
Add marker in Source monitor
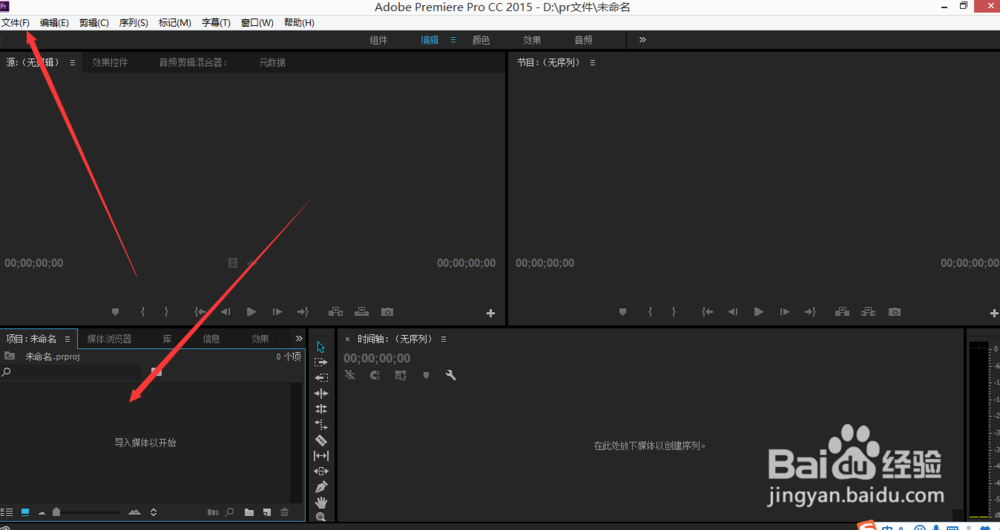click(x=115, y=312)
